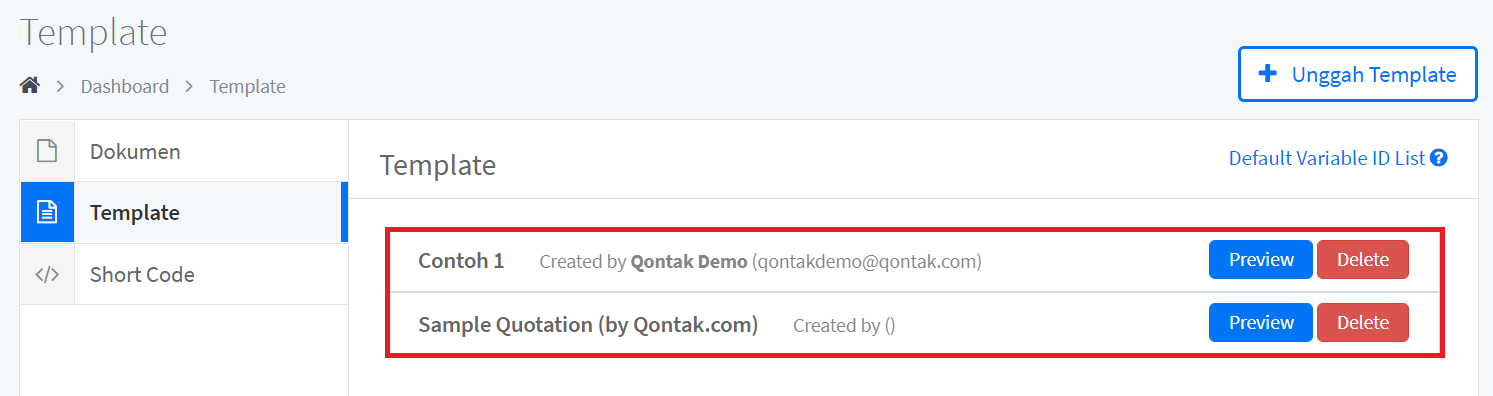Click the plus icon on Unggah Template
This screenshot has width=1493, height=396.
[1268, 74]
